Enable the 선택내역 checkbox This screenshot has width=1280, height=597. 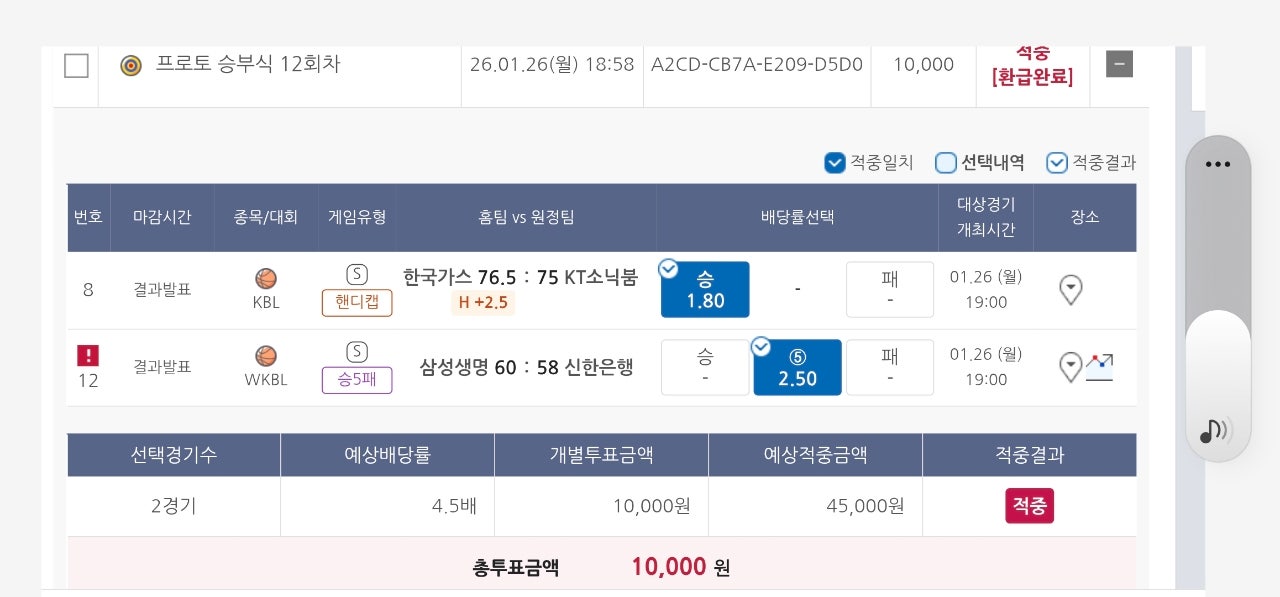point(946,163)
